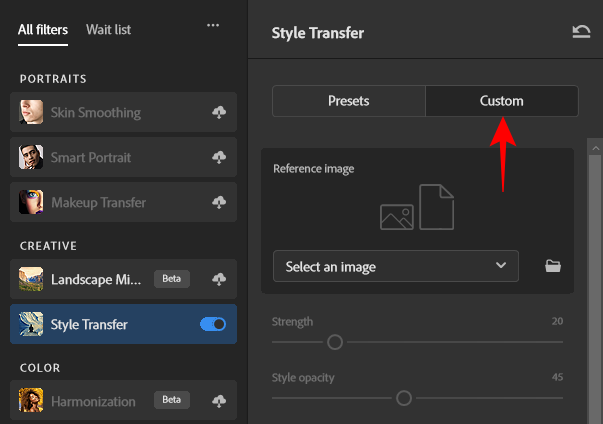Click the CREATIVE section heading
Screen dimensions: 603x424
(48, 246)
